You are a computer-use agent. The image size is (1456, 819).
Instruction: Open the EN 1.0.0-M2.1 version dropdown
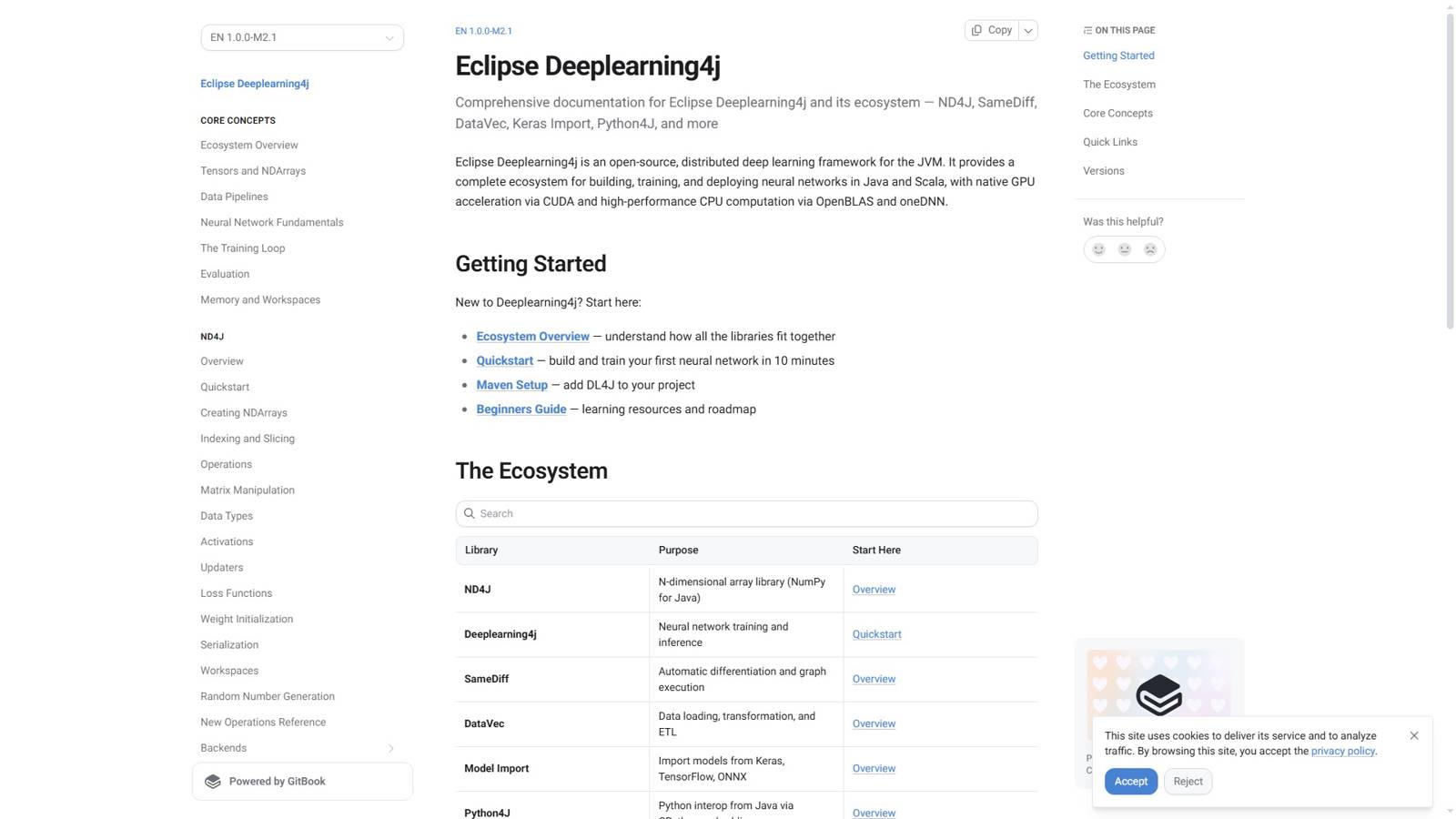pyautogui.click(x=302, y=37)
